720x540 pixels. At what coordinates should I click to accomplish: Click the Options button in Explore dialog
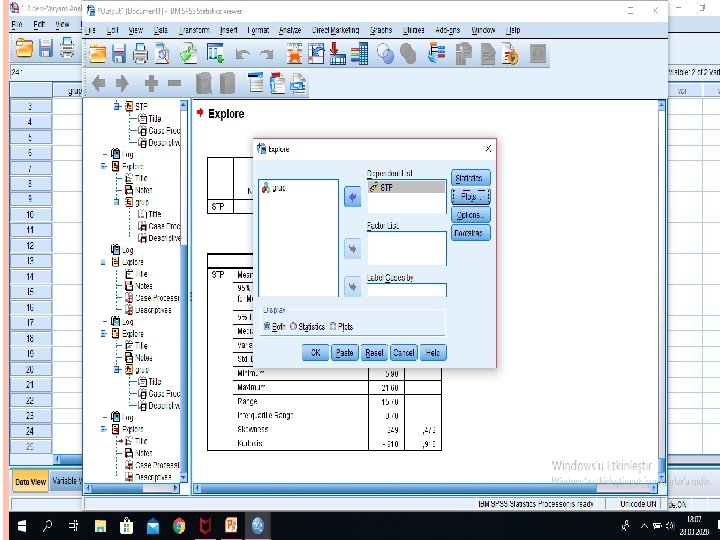tap(470, 214)
